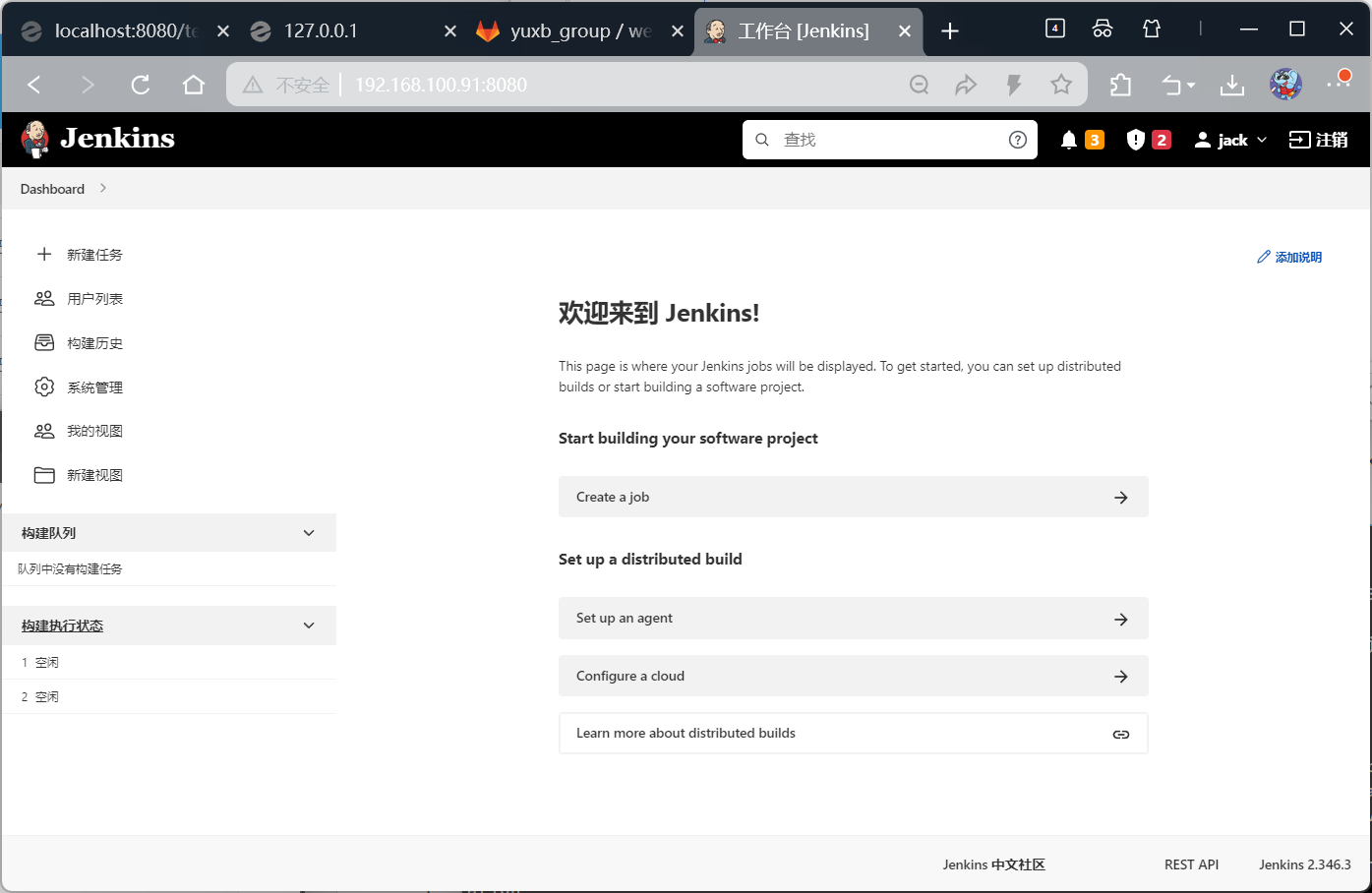Image resolution: width=1372 pixels, height=893 pixels.
Task: Click the browser share arrow icon
Action: 966,85
